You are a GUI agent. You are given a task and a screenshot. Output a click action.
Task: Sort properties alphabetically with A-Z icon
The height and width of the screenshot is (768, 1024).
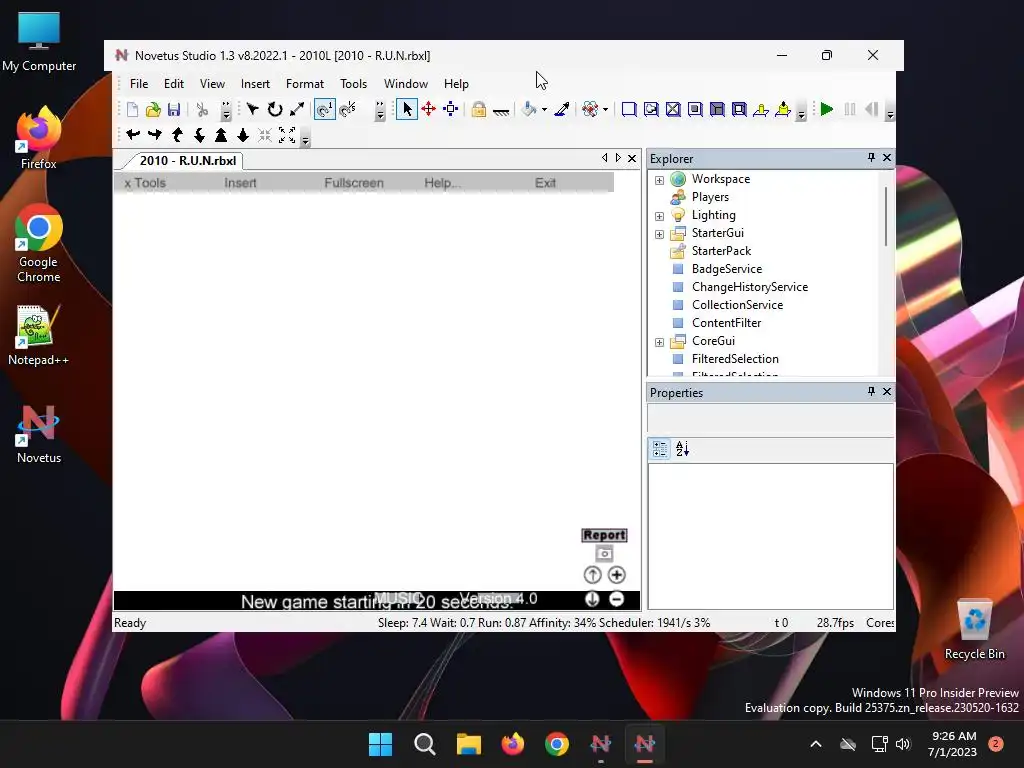(682, 449)
